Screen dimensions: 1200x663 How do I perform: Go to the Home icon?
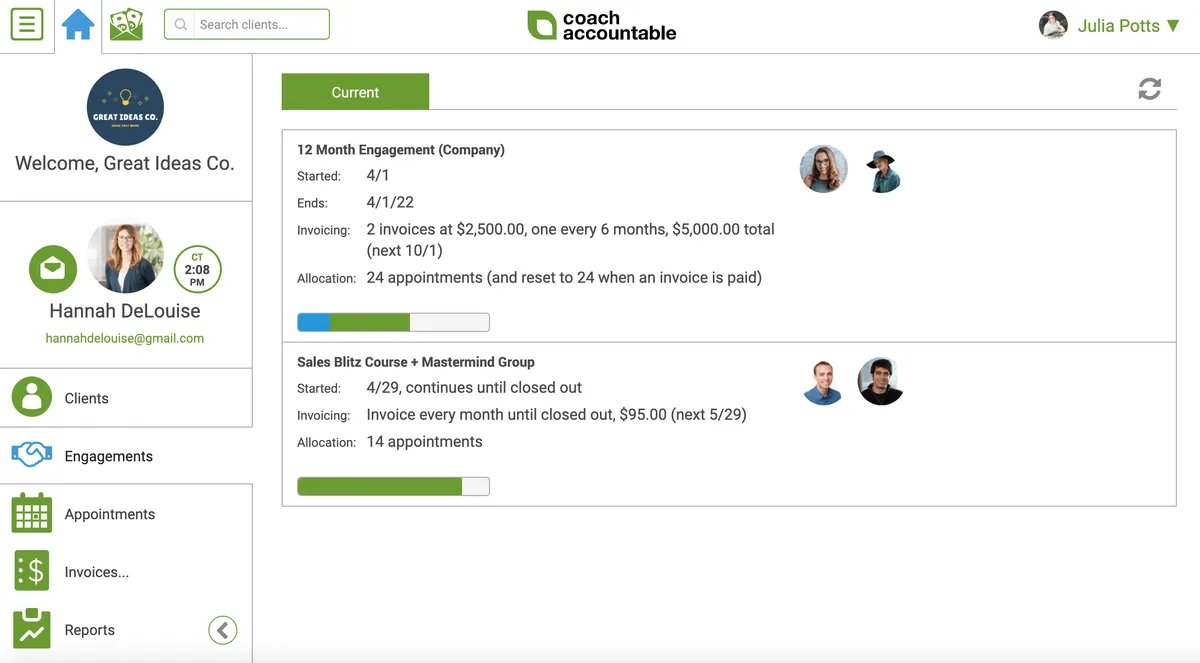point(78,24)
